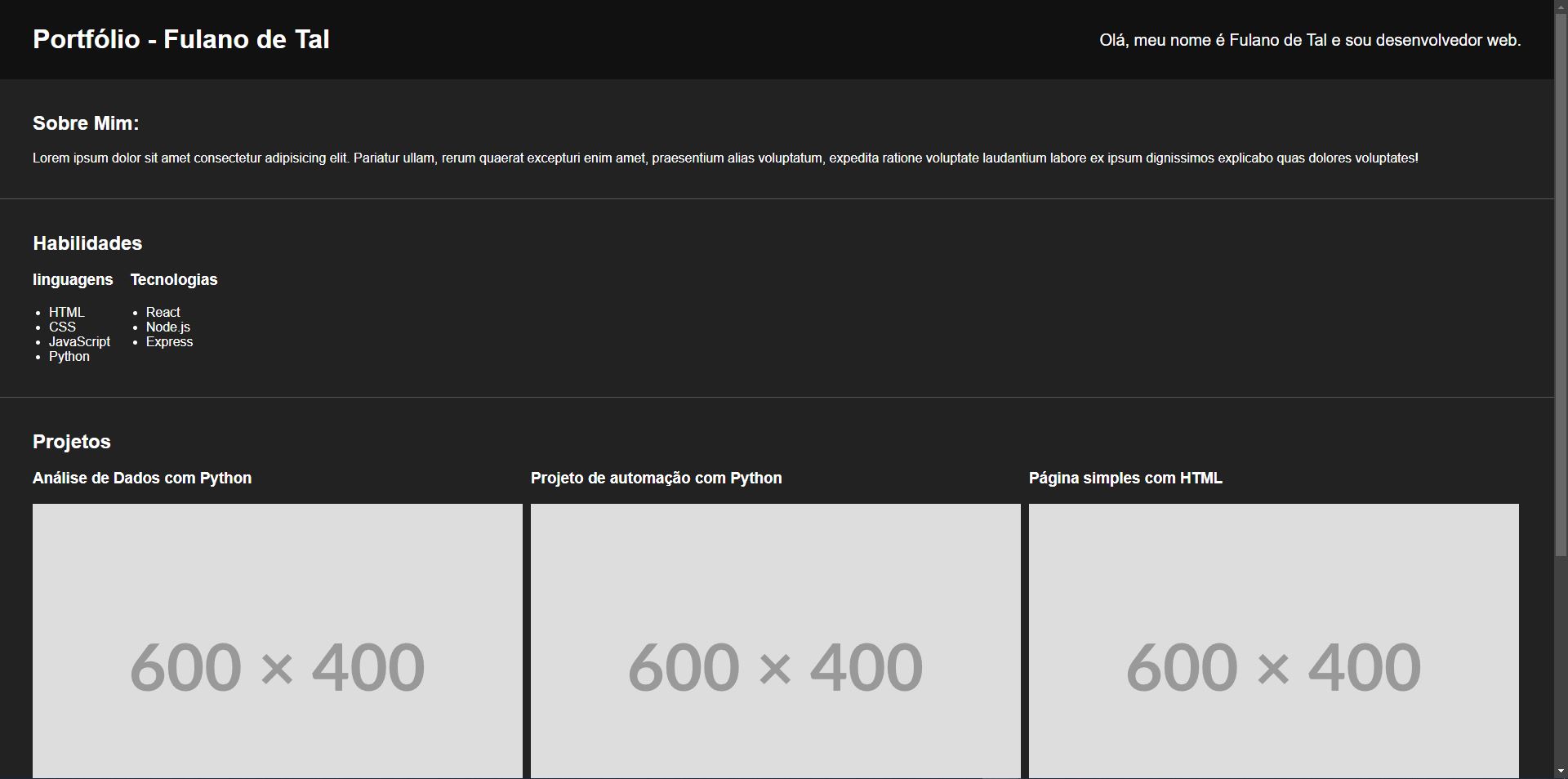This screenshot has width=1568, height=779.
Task: Select the Express list item
Action: pos(170,341)
